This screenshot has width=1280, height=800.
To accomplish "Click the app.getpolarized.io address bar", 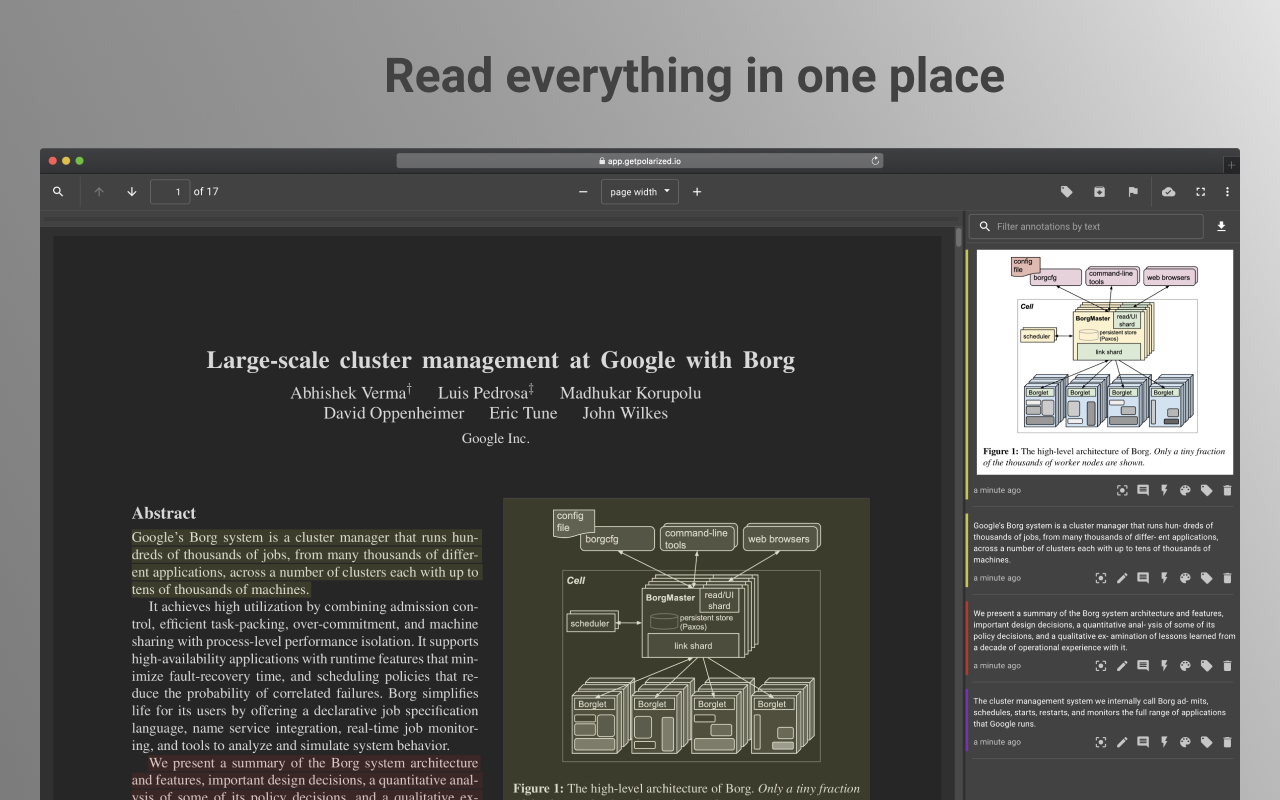I will coord(640,160).
